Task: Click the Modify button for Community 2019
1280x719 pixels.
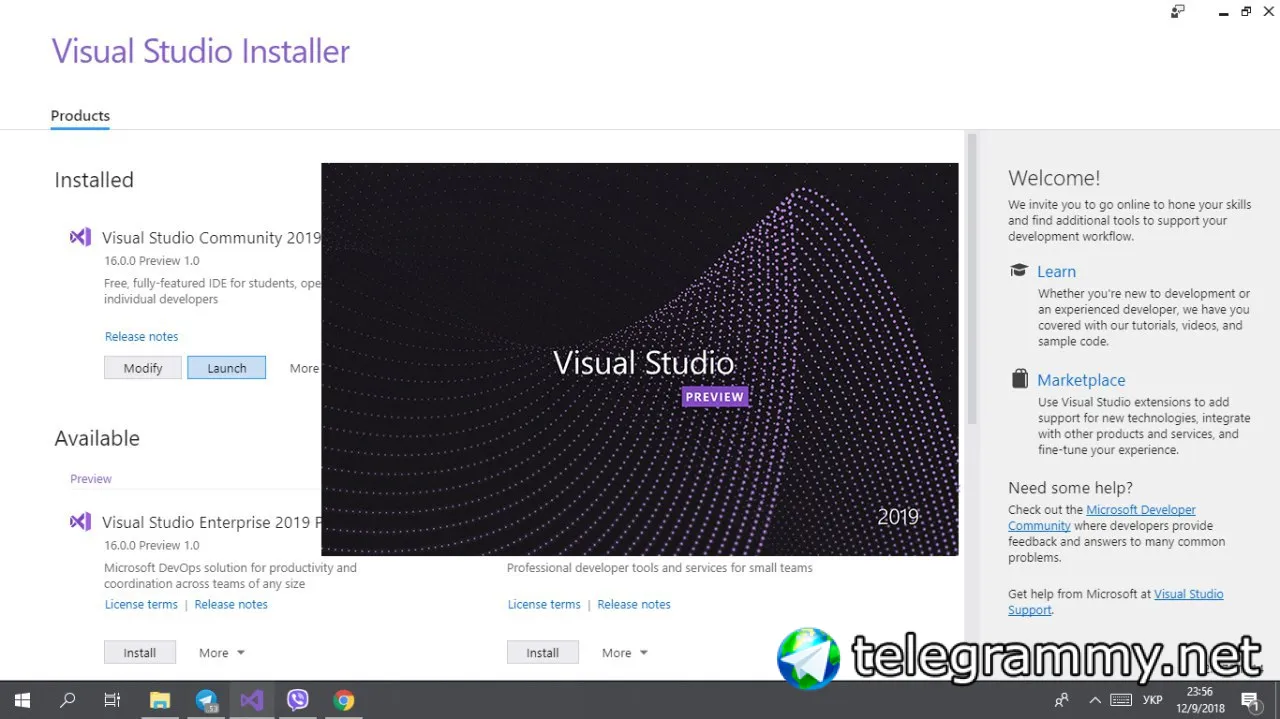Action: pos(143,368)
